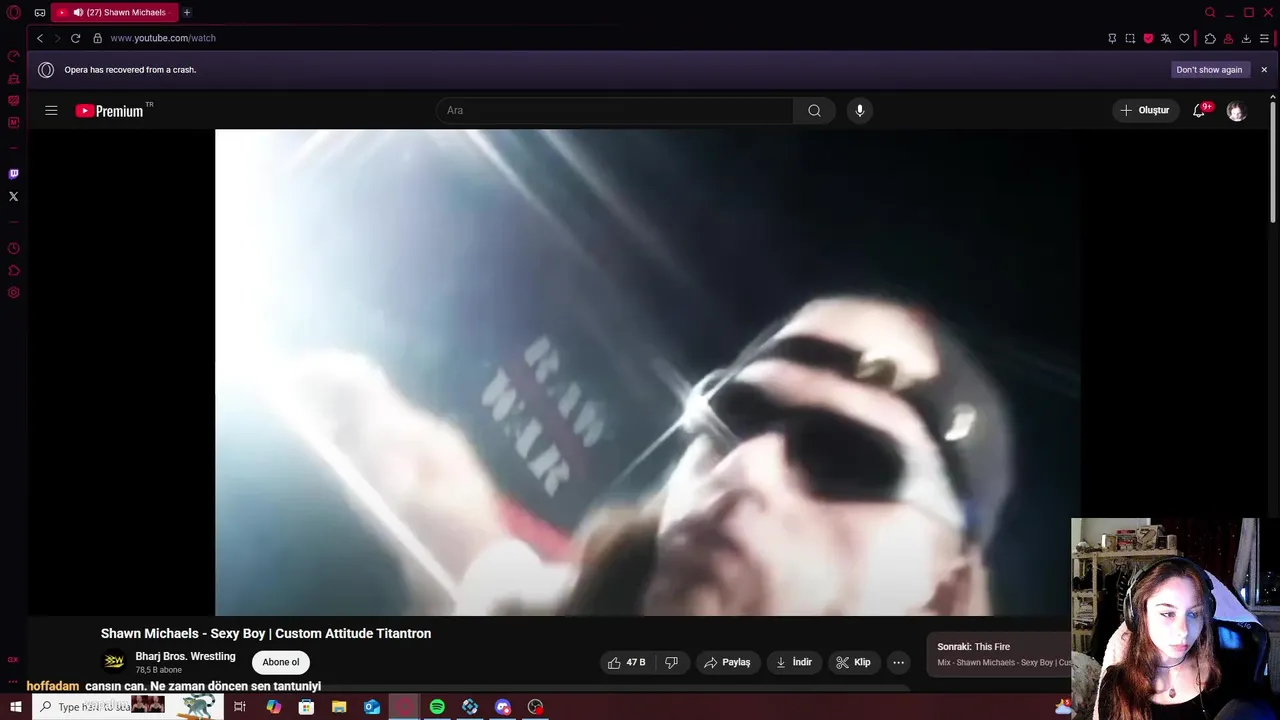
Task: Click the Oluştur create button
Action: click(1145, 110)
